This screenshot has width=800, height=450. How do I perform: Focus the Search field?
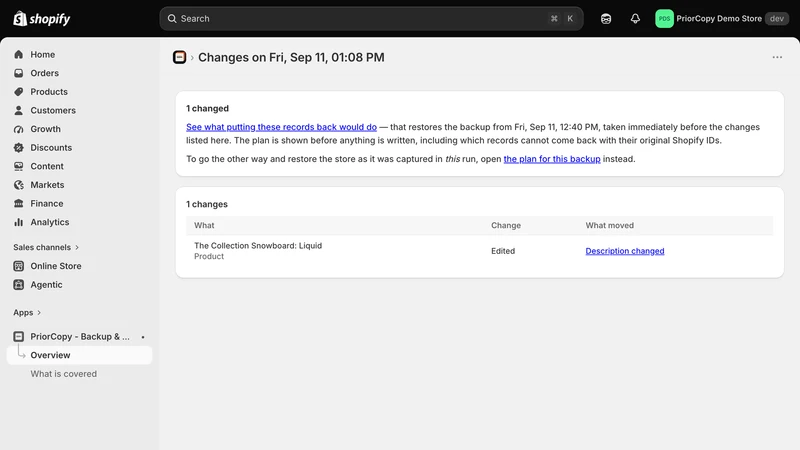pos(371,19)
